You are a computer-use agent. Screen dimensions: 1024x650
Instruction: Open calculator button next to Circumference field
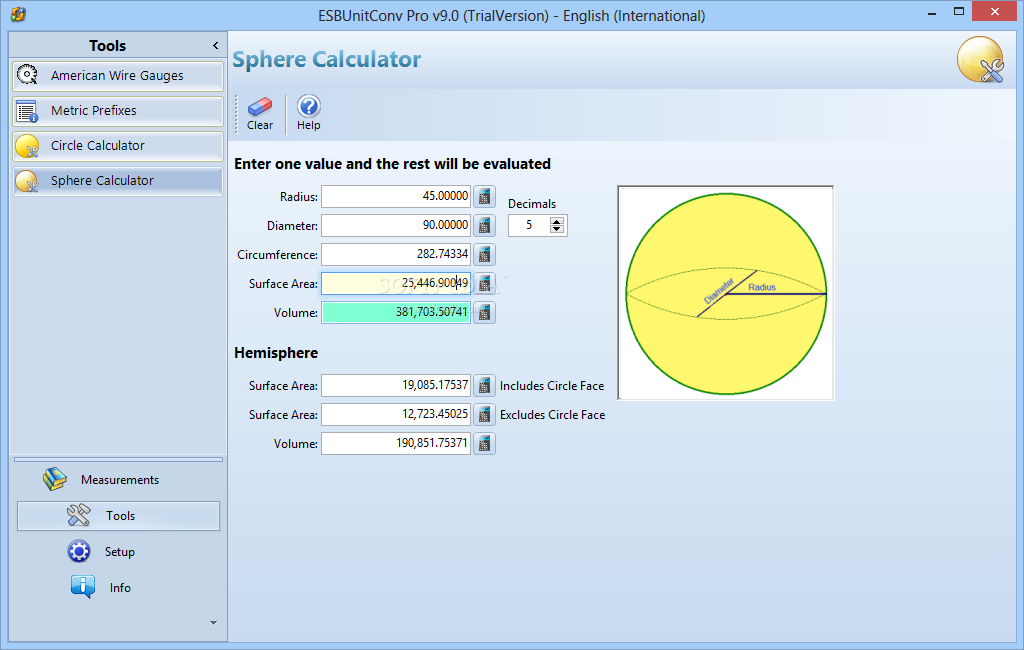point(484,254)
